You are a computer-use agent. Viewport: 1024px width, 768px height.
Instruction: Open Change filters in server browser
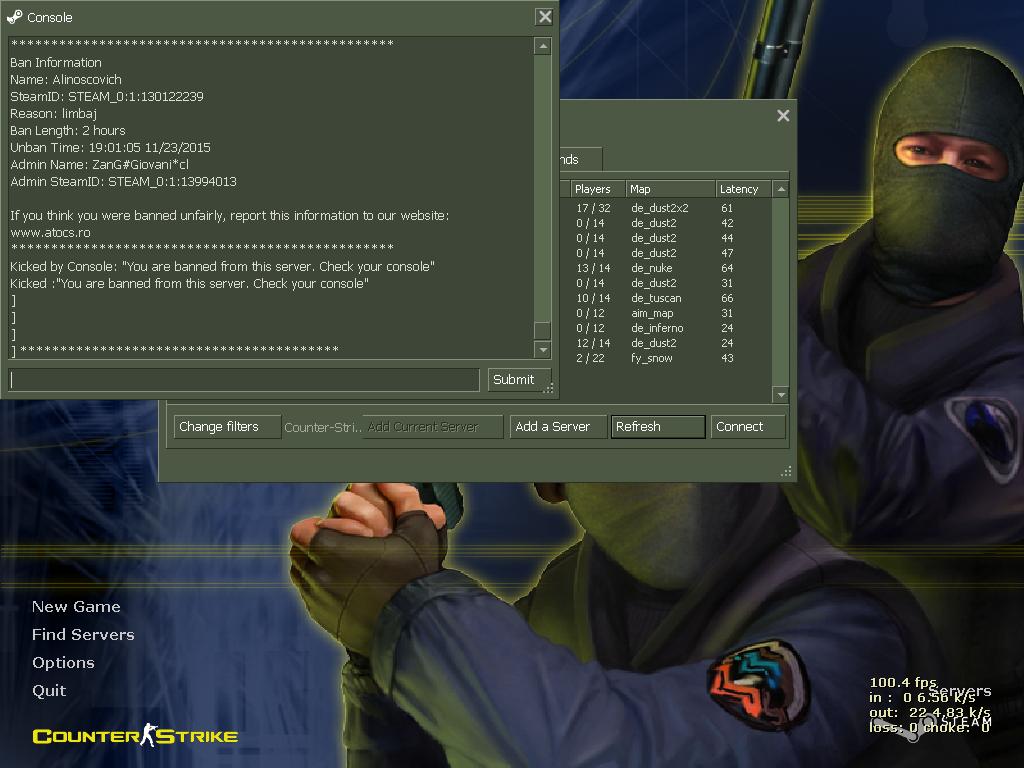(227, 426)
